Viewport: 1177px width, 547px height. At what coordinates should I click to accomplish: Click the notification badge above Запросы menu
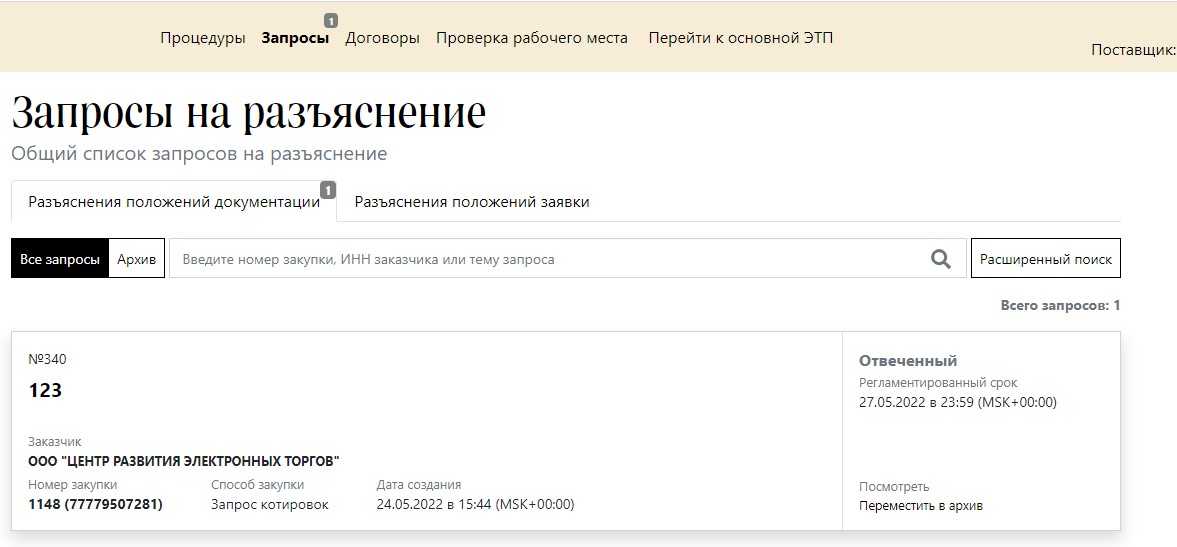tap(329, 20)
